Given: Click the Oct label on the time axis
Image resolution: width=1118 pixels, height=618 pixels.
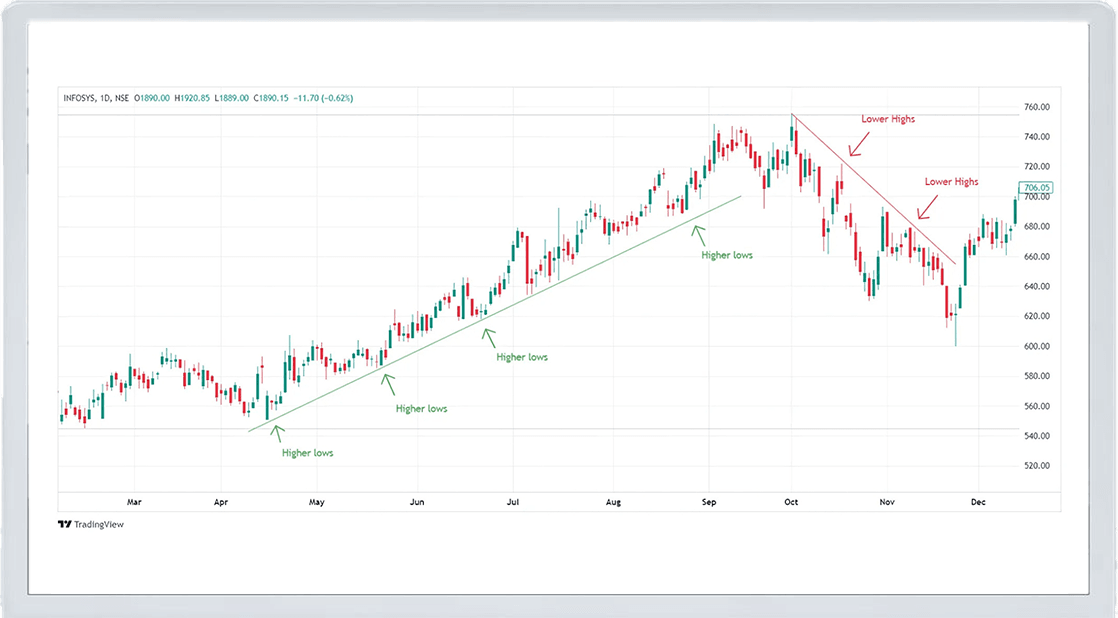Looking at the screenshot, I should (791, 502).
